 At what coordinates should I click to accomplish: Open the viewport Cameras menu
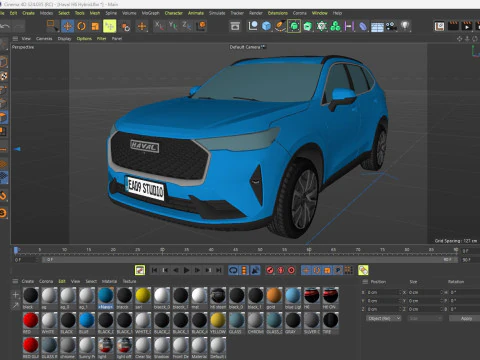(x=44, y=39)
